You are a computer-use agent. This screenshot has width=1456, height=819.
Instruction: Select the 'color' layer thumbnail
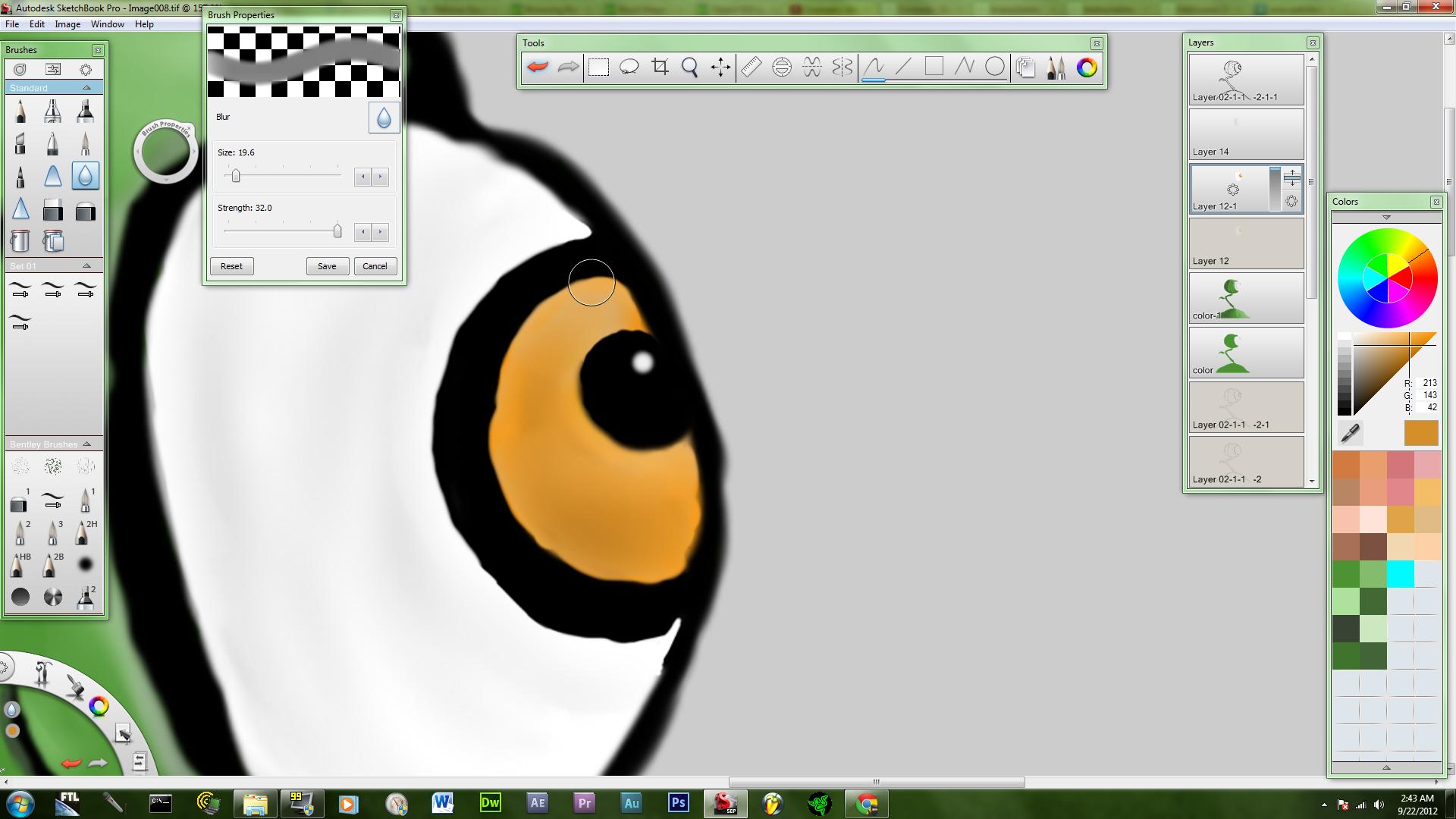[x=1246, y=352]
